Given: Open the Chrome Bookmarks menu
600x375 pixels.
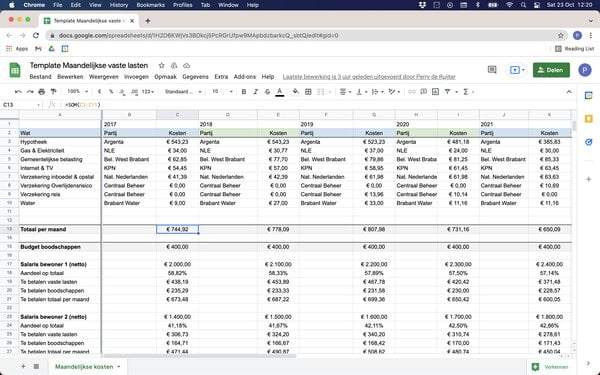Looking at the screenshot, I should point(150,5).
